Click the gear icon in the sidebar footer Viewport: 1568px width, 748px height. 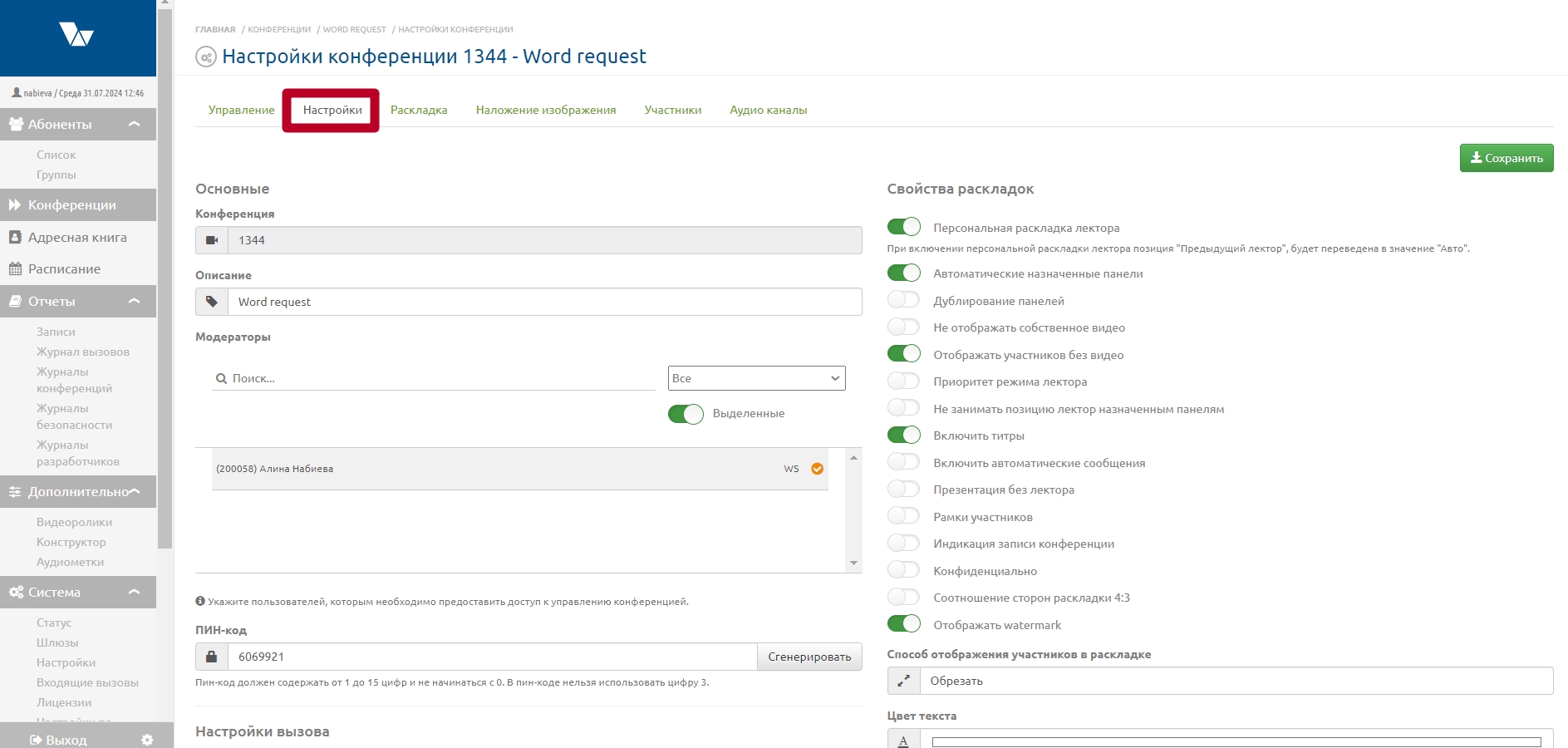pos(147,740)
